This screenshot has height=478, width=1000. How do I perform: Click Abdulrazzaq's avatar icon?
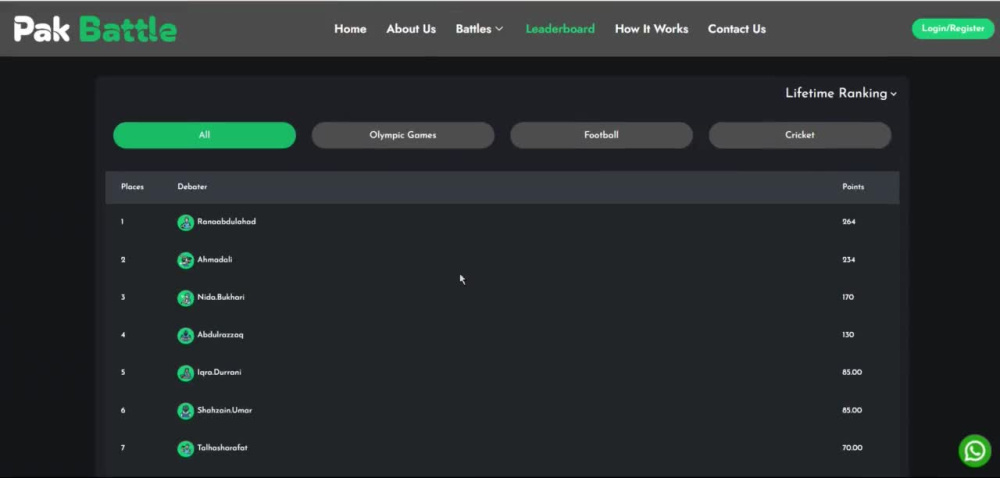tap(186, 335)
